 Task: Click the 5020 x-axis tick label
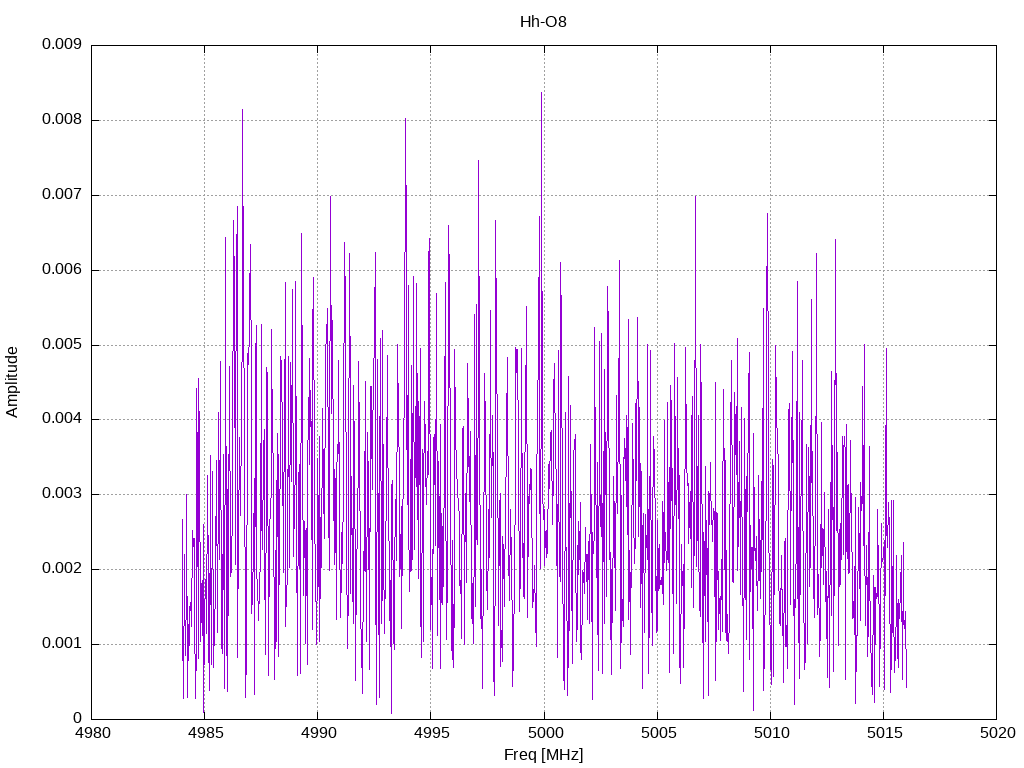997,733
